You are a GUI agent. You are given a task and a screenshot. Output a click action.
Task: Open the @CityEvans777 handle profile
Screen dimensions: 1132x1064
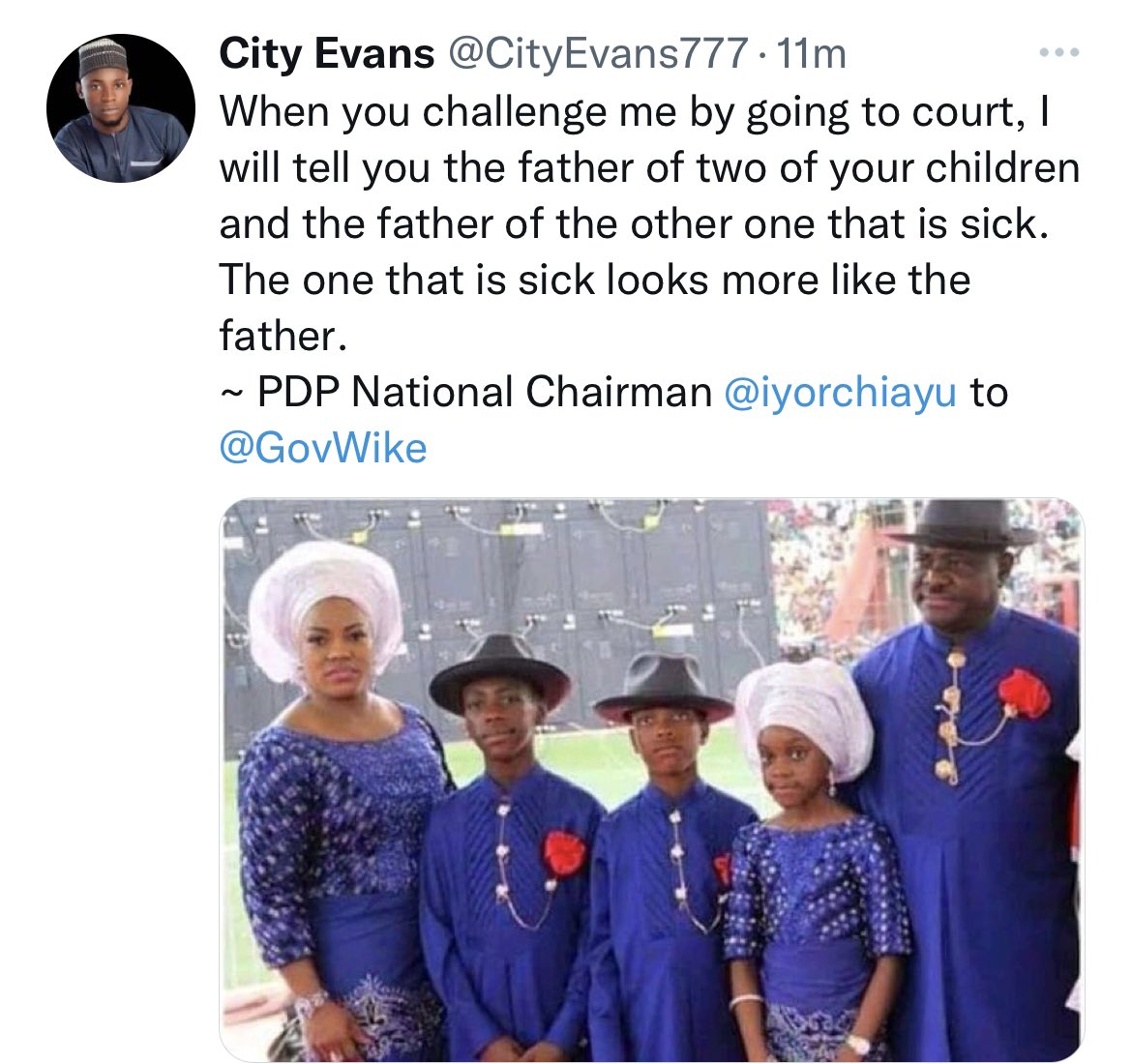click(599, 54)
